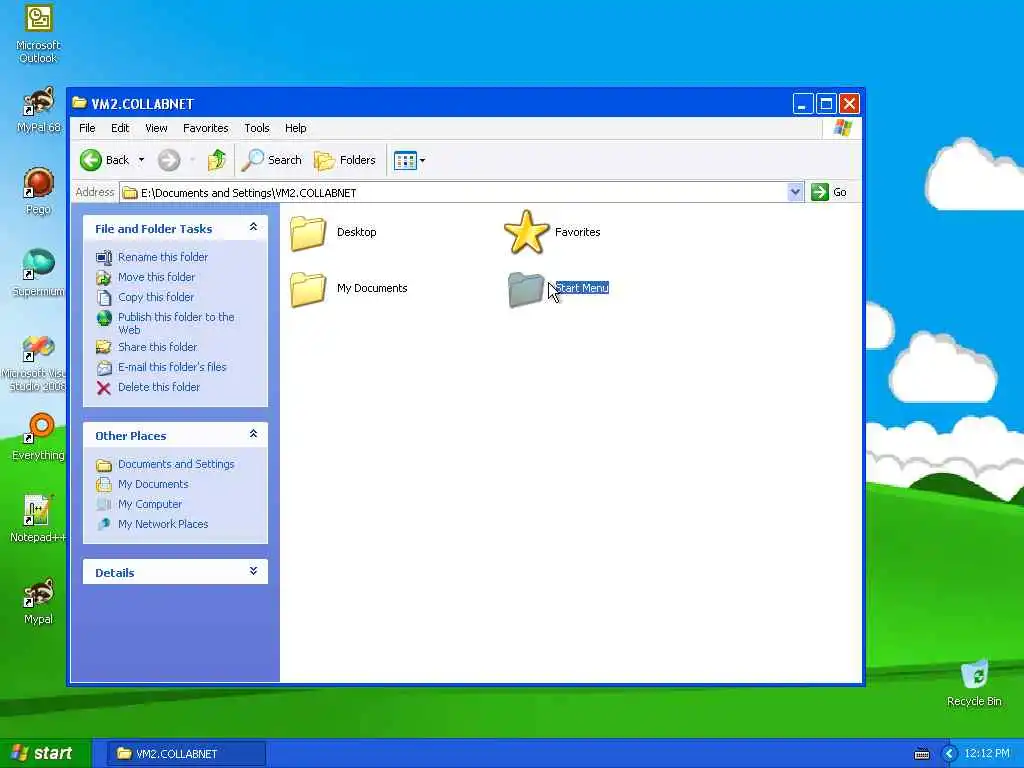The width and height of the screenshot is (1024, 768).
Task: Go to My Network Places link
Action: pyautogui.click(x=163, y=524)
